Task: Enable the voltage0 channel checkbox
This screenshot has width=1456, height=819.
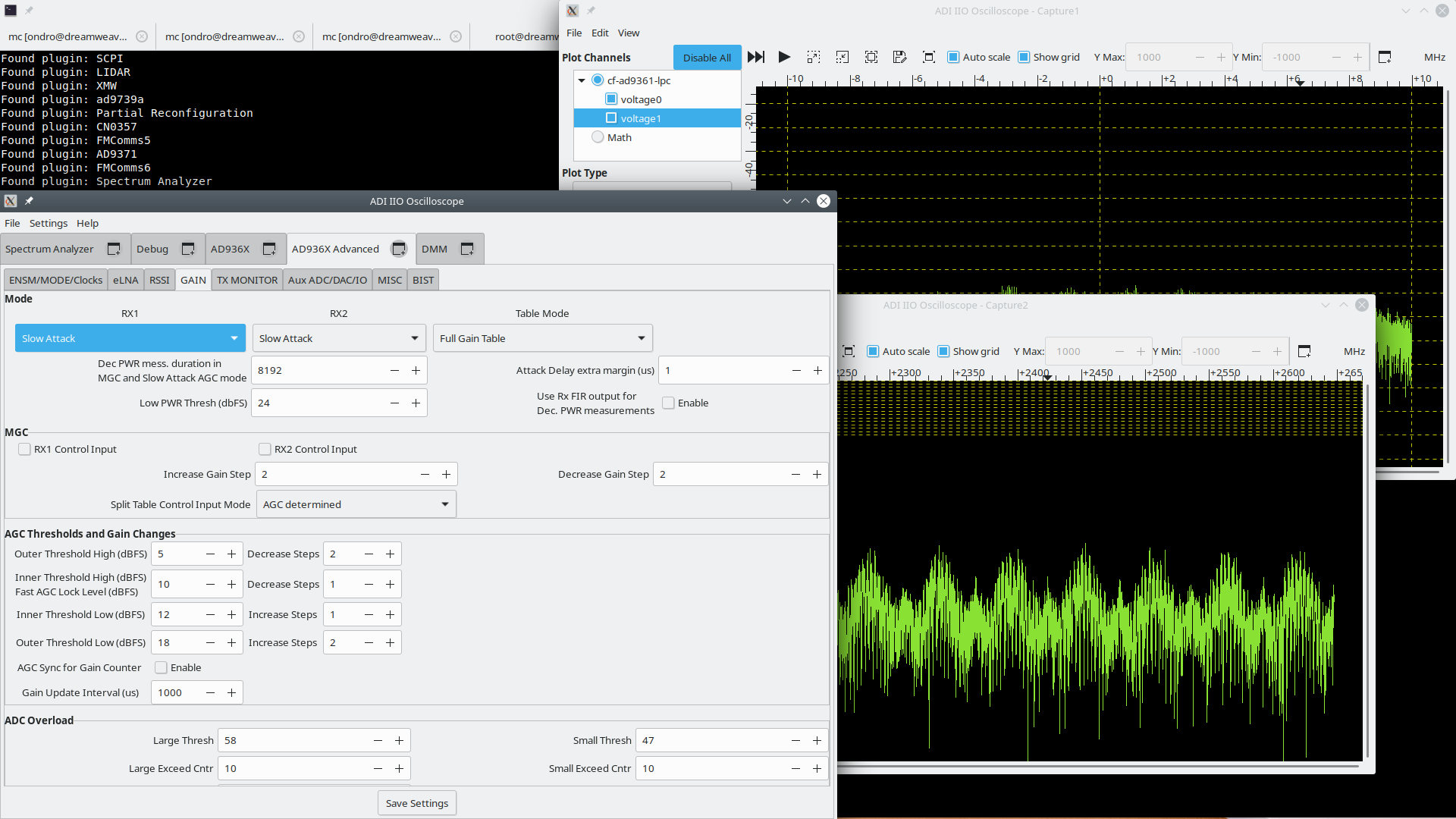Action: point(611,99)
